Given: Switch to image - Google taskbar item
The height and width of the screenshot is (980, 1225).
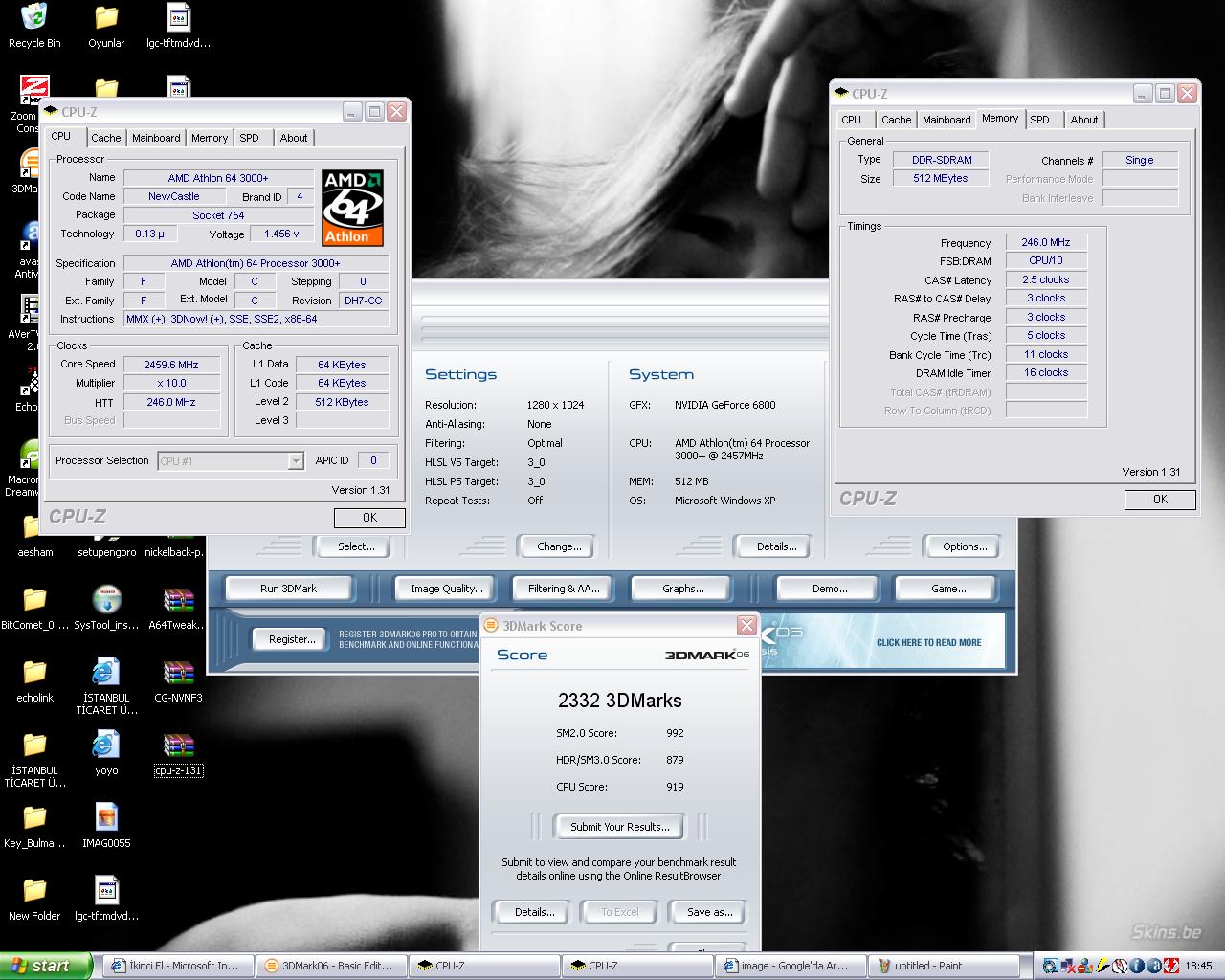Looking at the screenshot, I should [791, 966].
